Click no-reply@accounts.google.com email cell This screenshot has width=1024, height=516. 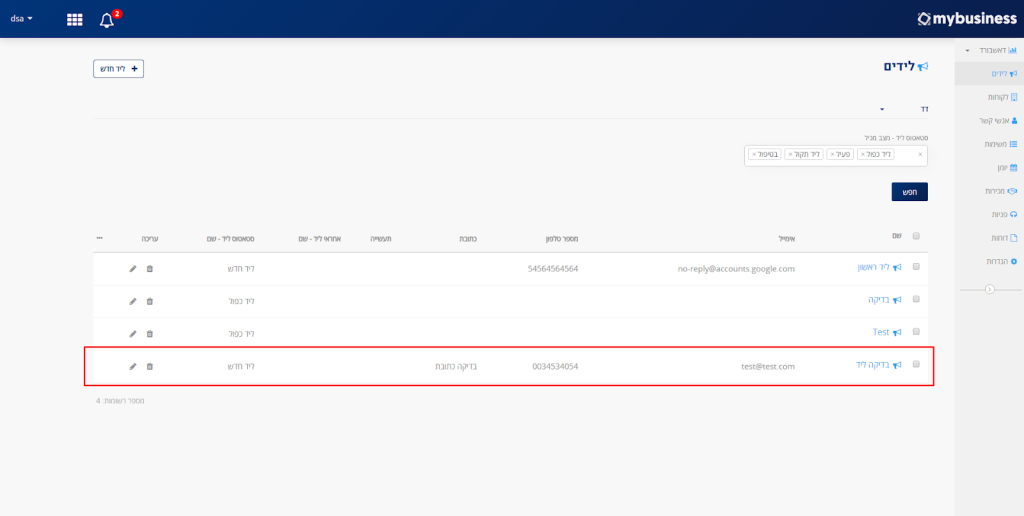[x=737, y=268]
